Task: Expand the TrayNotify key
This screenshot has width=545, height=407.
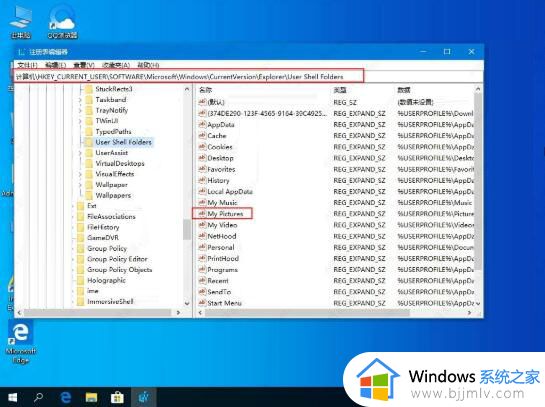Action: coord(80,111)
